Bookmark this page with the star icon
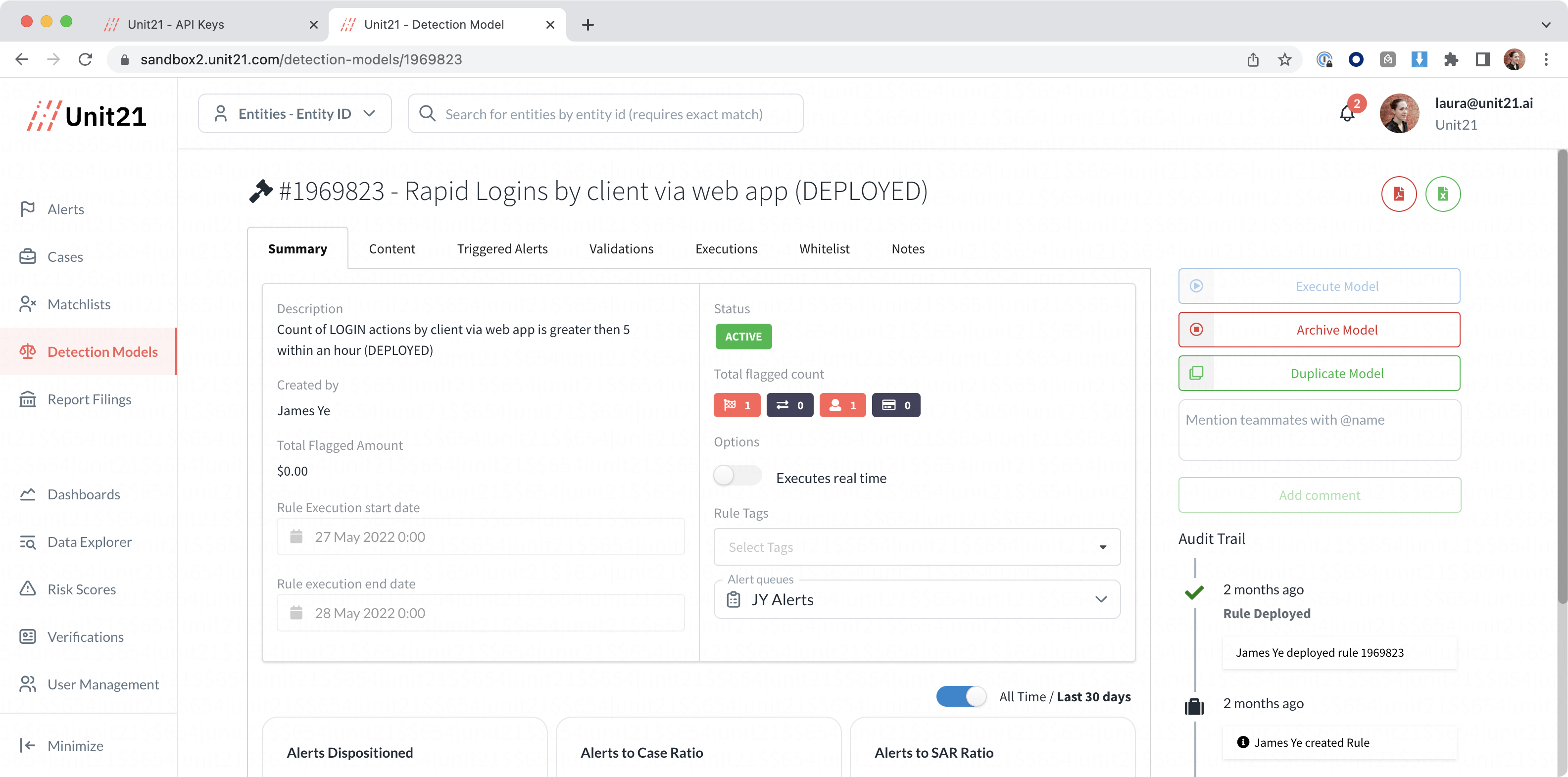The height and width of the screenshot is (777, 1568). [1284, 59]
